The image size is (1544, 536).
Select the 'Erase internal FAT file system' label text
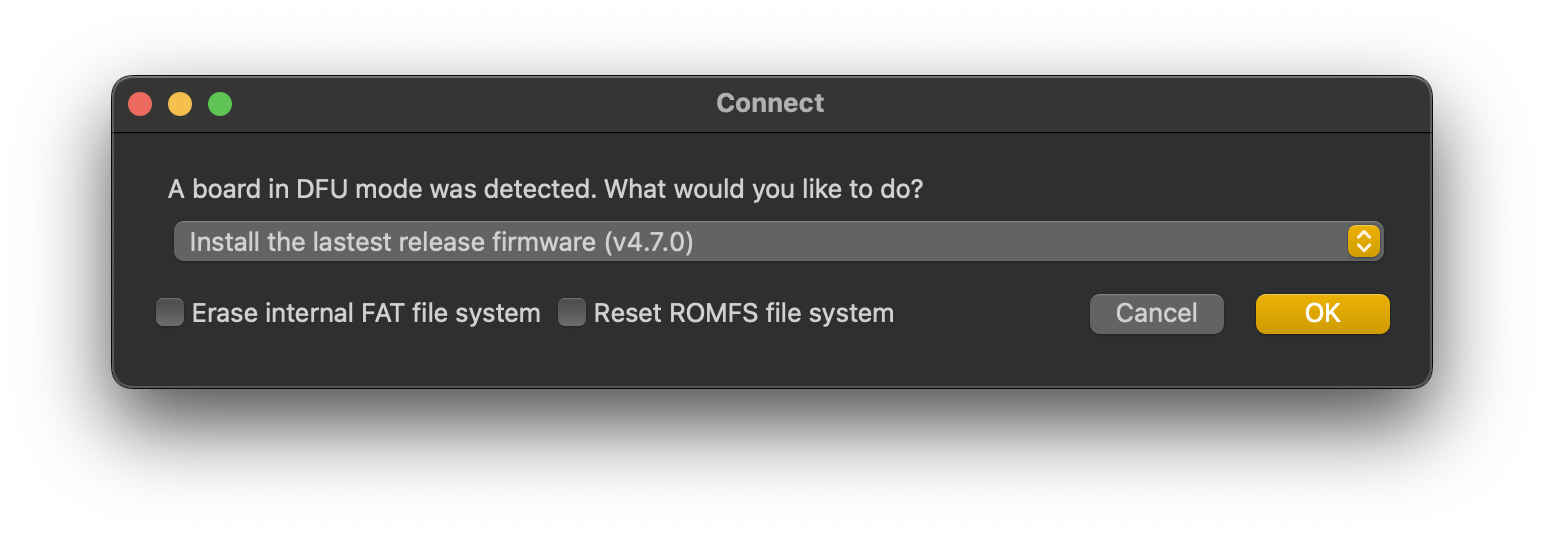pyautogui.click(x=366, y=313)
